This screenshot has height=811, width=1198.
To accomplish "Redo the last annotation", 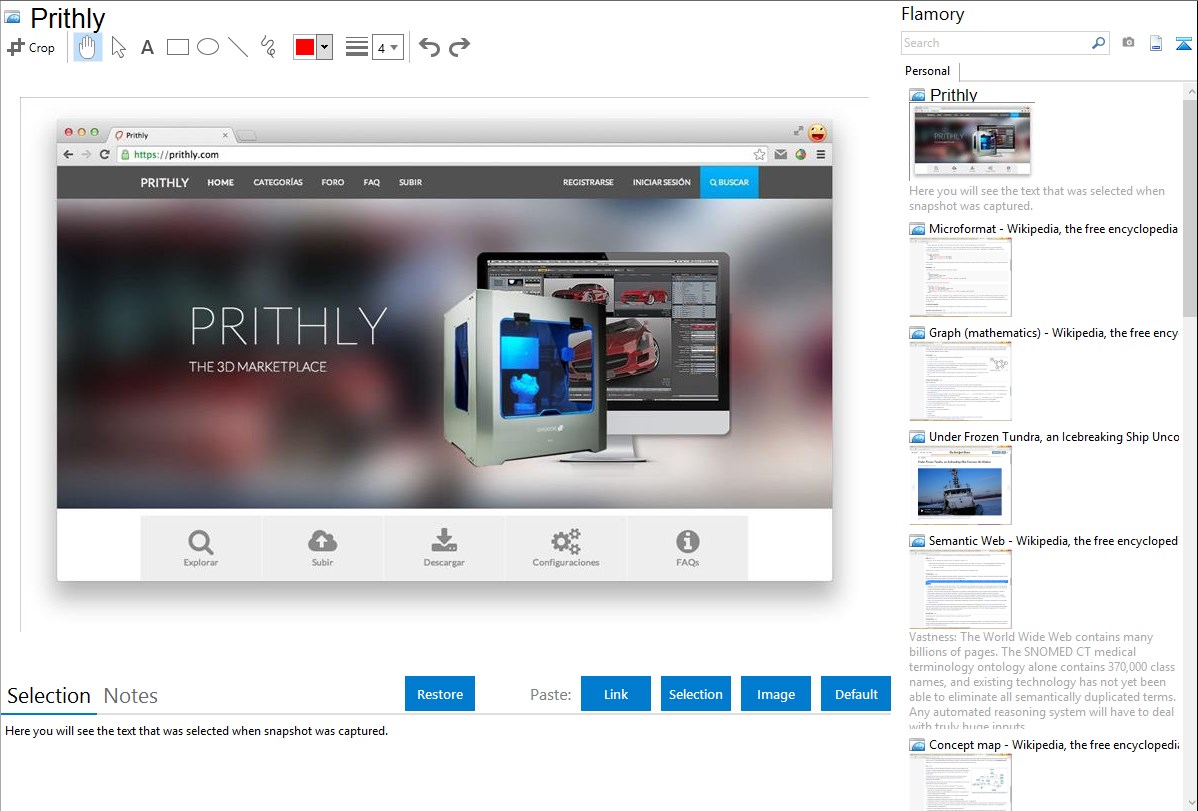I will (x=459, y=47).
